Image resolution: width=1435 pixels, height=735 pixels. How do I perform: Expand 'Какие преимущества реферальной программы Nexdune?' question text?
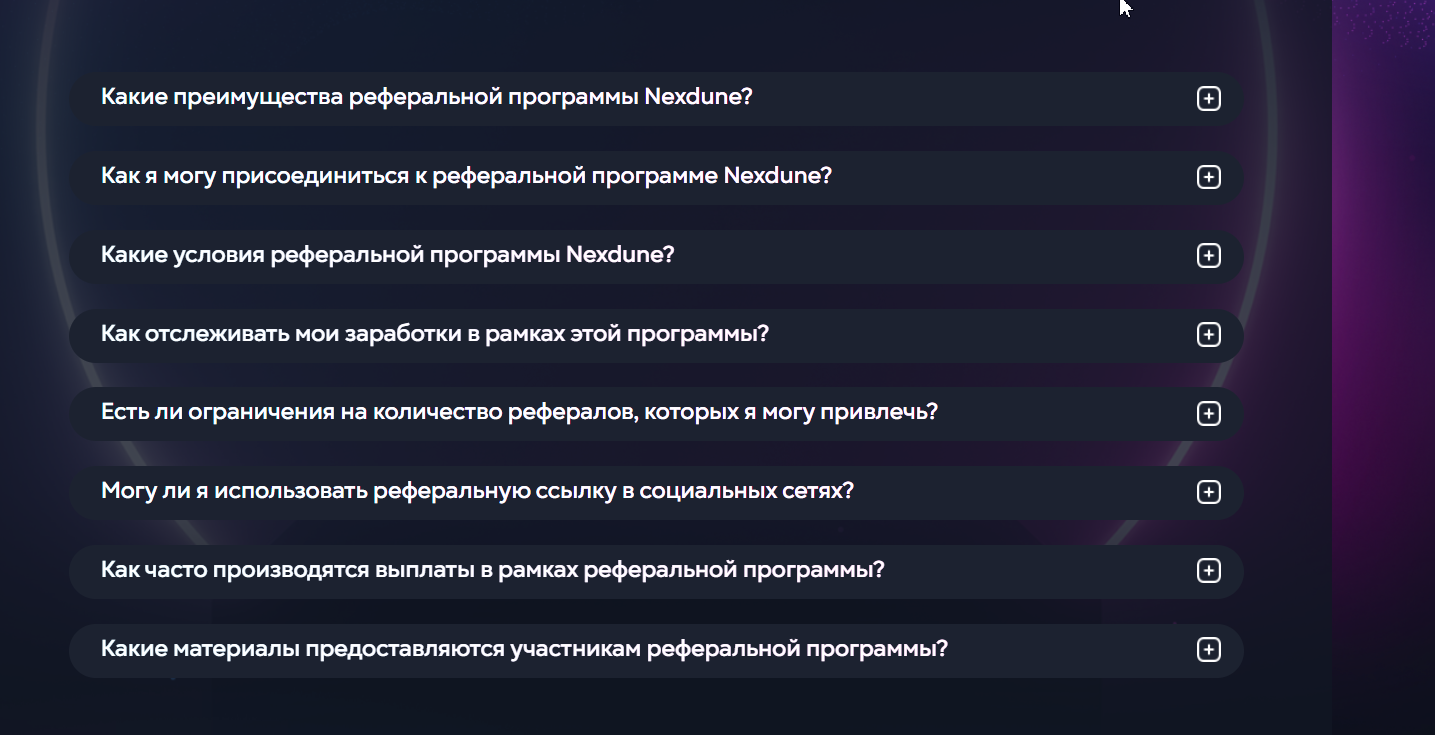click(426, 98)
